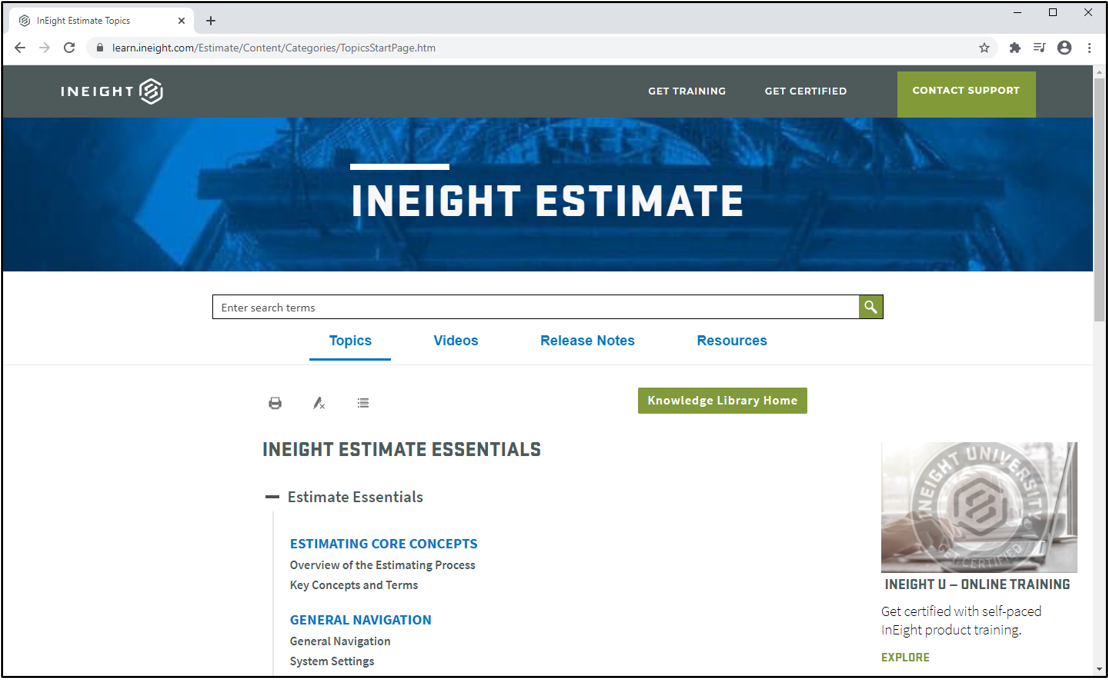Click the InEight University certified image
Viewport: 1108px width, 680px height.
click(x=979, y=507)
